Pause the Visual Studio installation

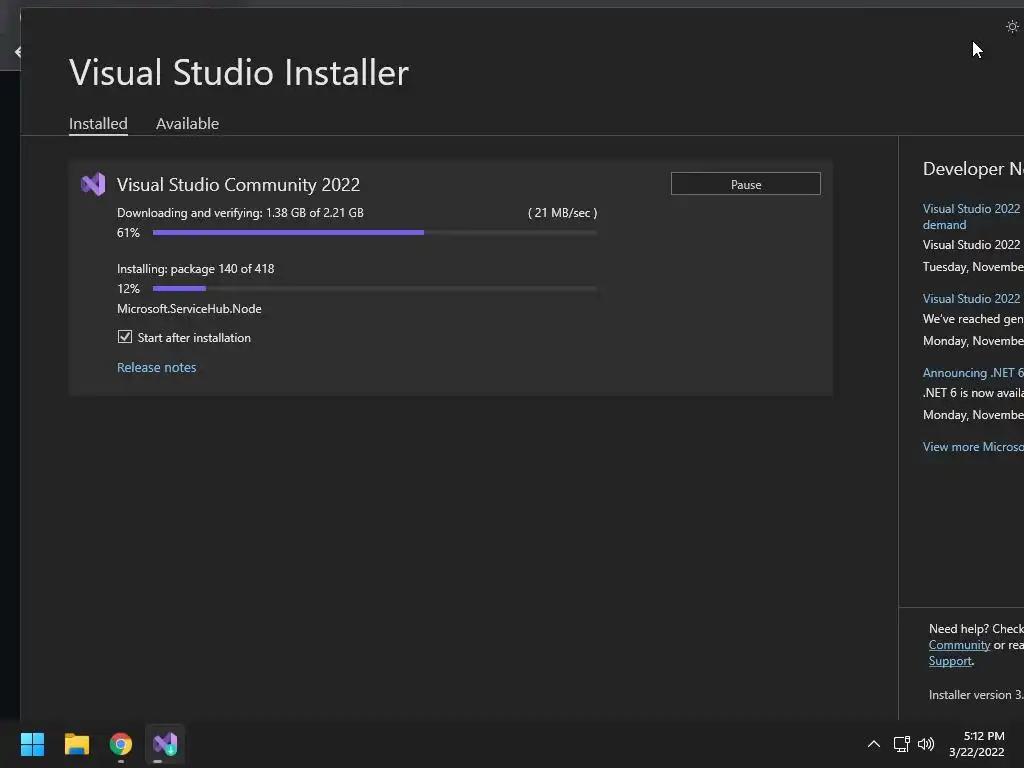point(746,184)
